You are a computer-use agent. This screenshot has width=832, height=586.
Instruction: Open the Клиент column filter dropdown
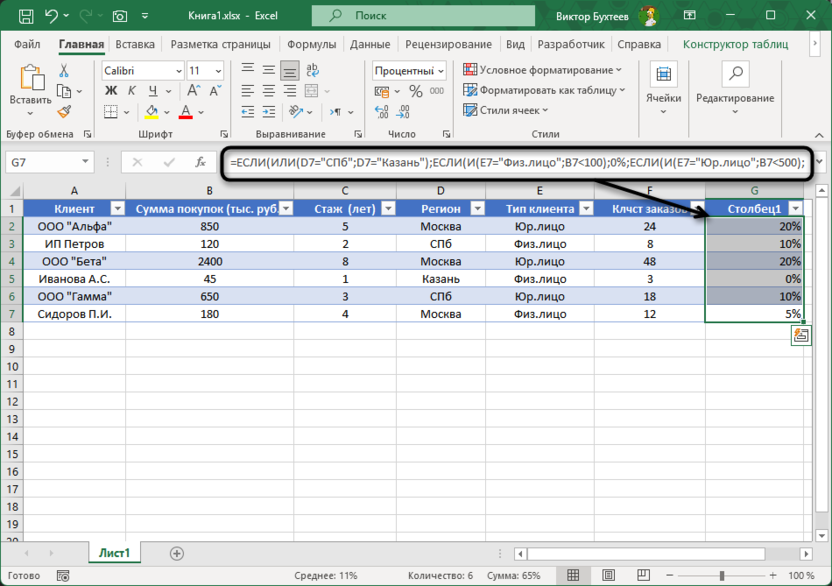coord(116,208)
